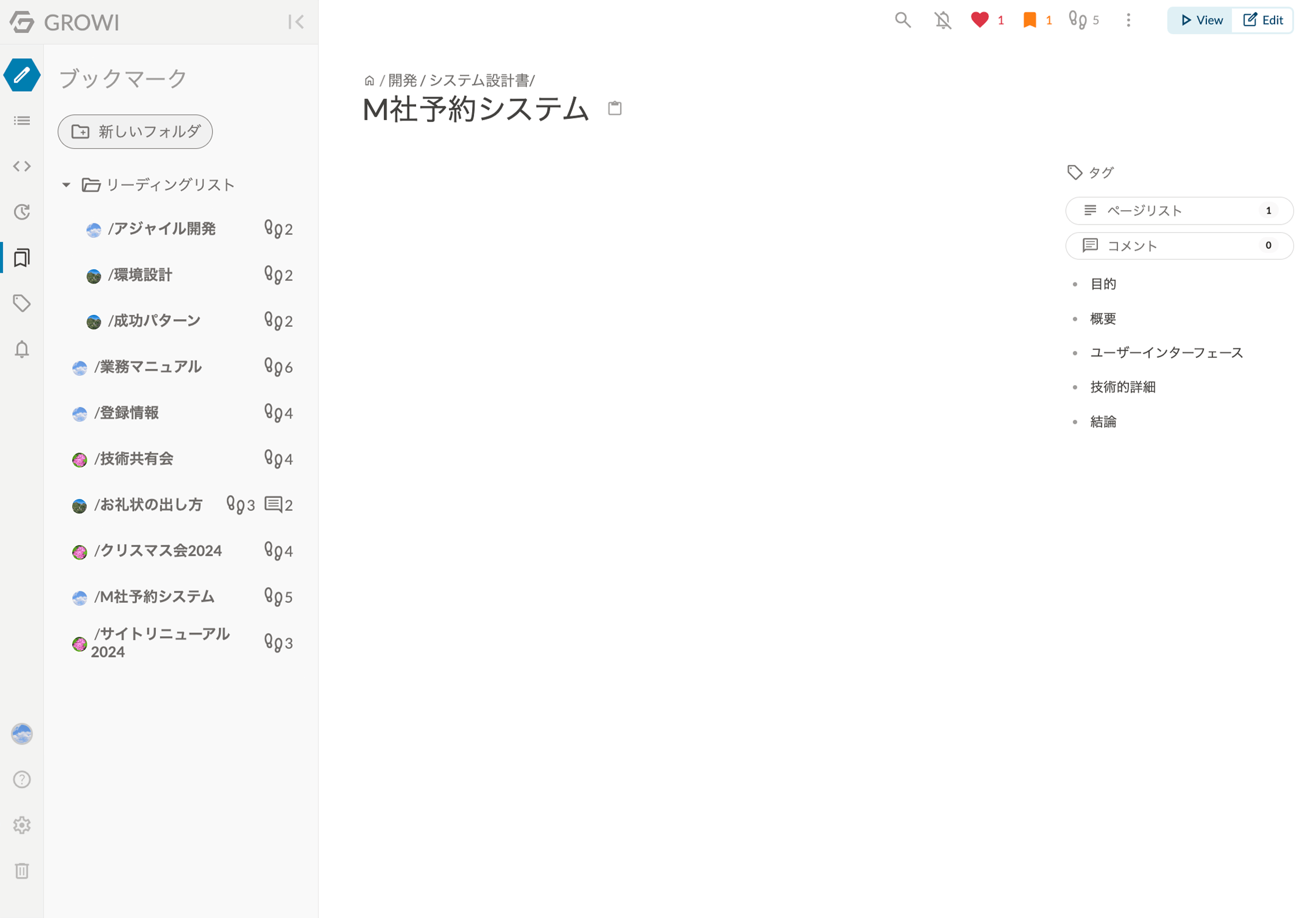Follow the システム設計書 breadcrumb link
The width and height of the screenshot is (1316, 918).
tap(478, 80)
